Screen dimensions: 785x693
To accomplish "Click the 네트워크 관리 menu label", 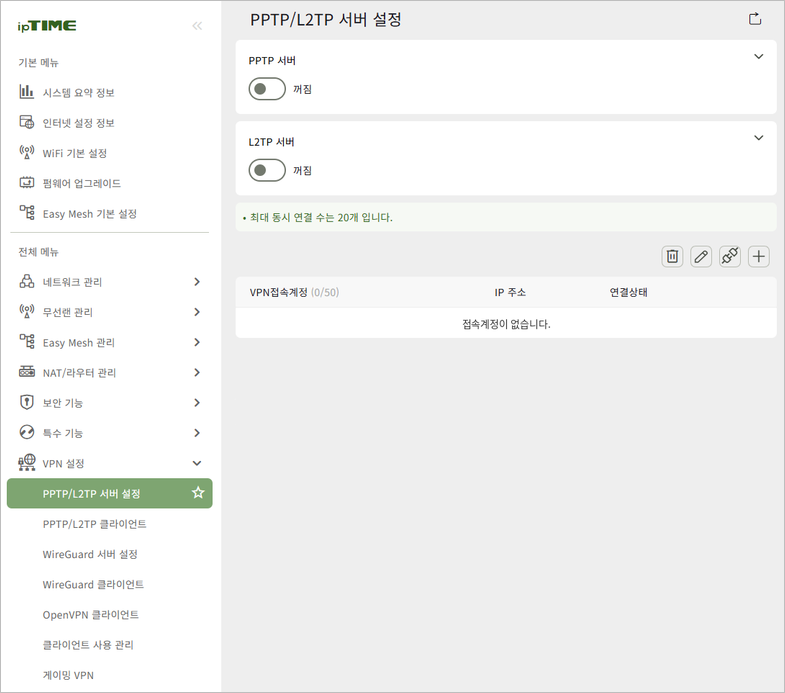I will [x=72, y=282].
